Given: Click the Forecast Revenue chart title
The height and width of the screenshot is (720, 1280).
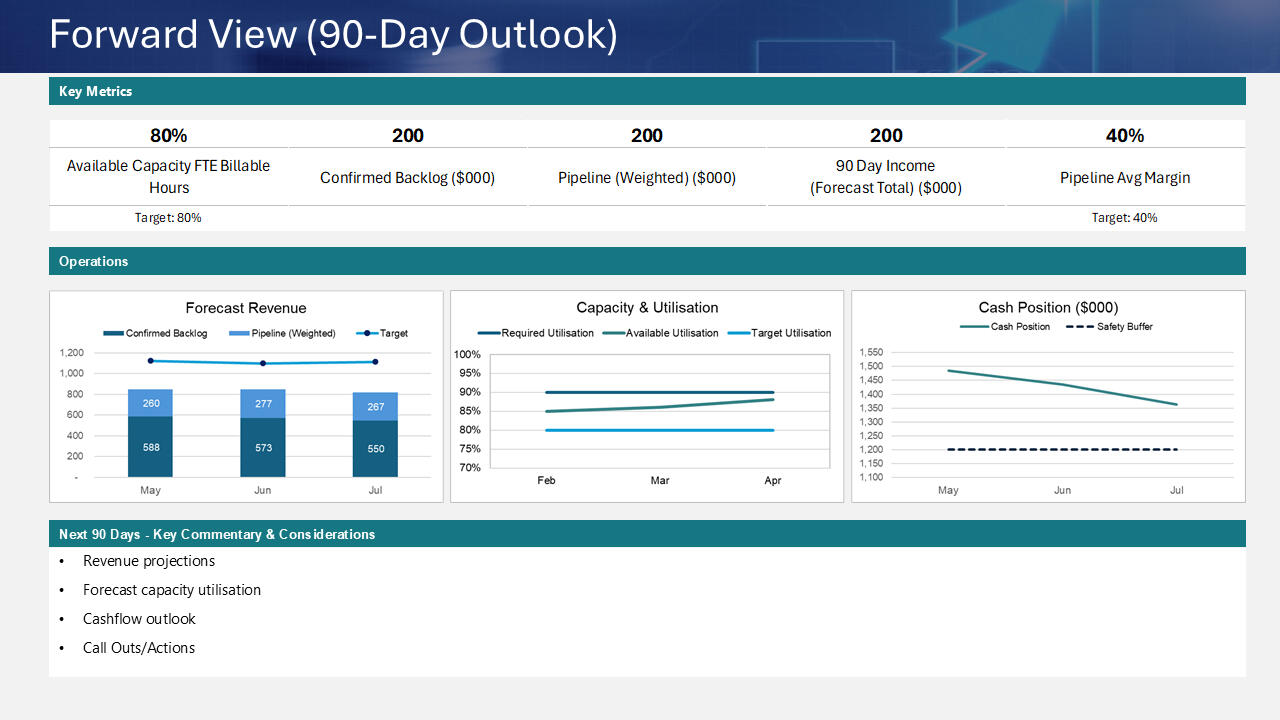Looking at the screenshot, I should (246, 308).
